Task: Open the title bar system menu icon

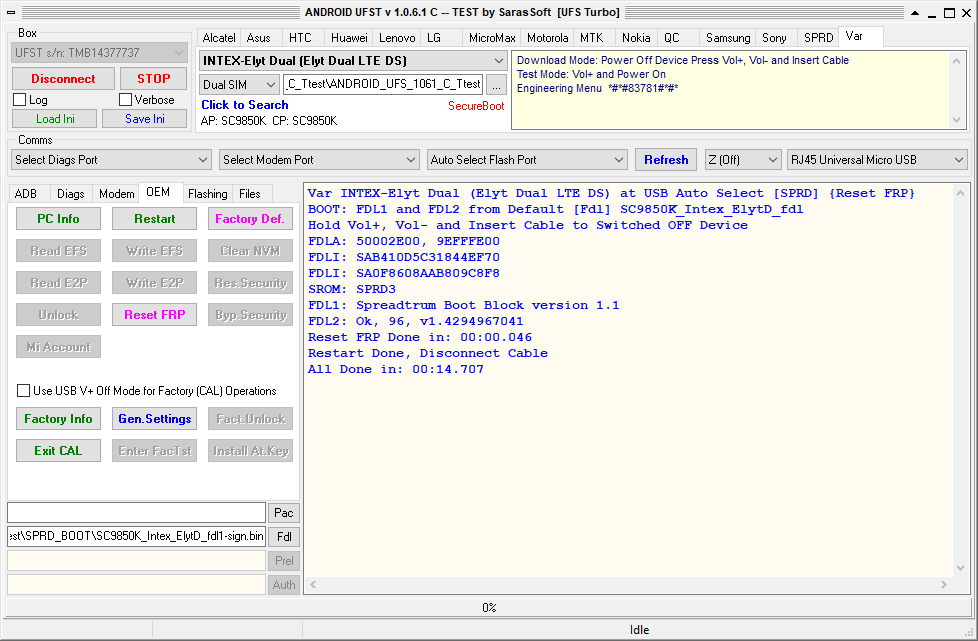Action: 11,12
